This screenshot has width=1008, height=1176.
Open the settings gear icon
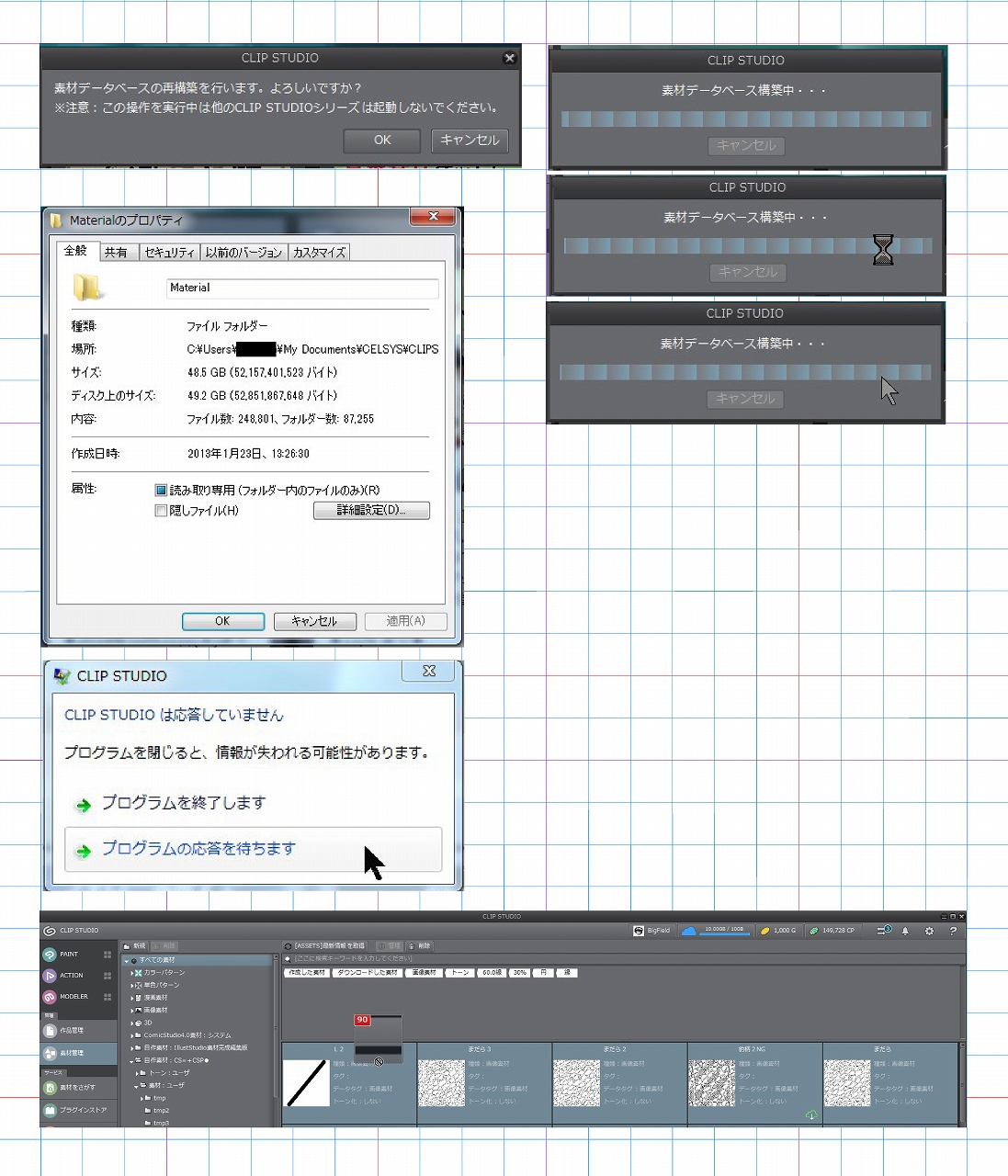click(x=929, y=931)
